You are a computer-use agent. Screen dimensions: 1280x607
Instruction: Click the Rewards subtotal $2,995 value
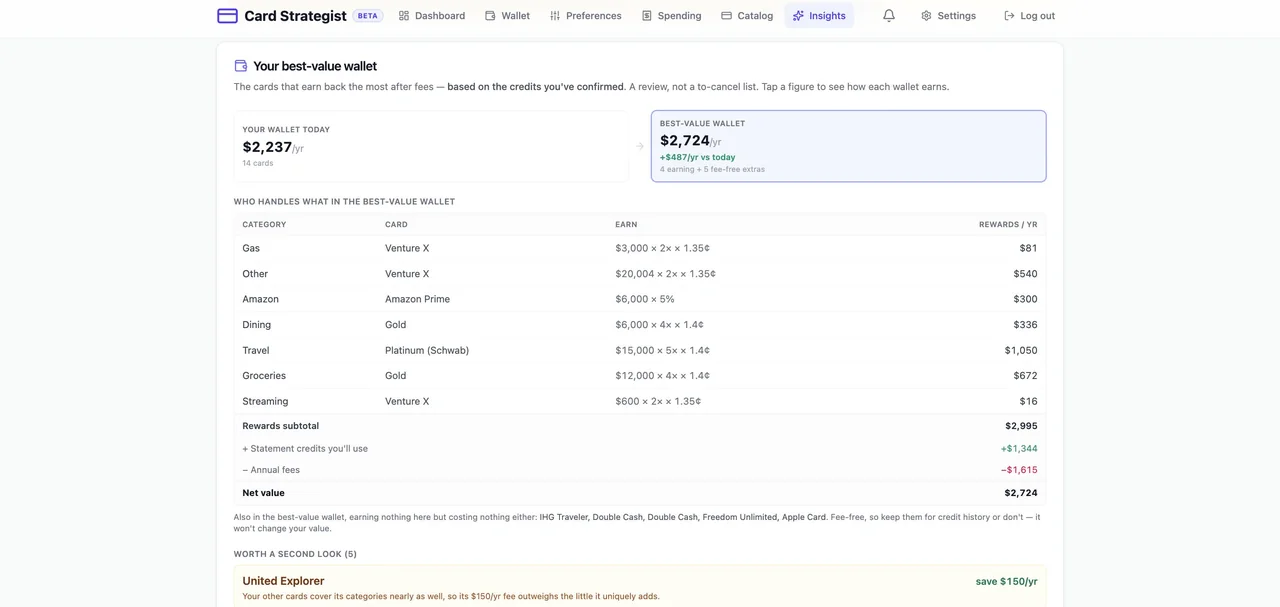pos(1021,426)
